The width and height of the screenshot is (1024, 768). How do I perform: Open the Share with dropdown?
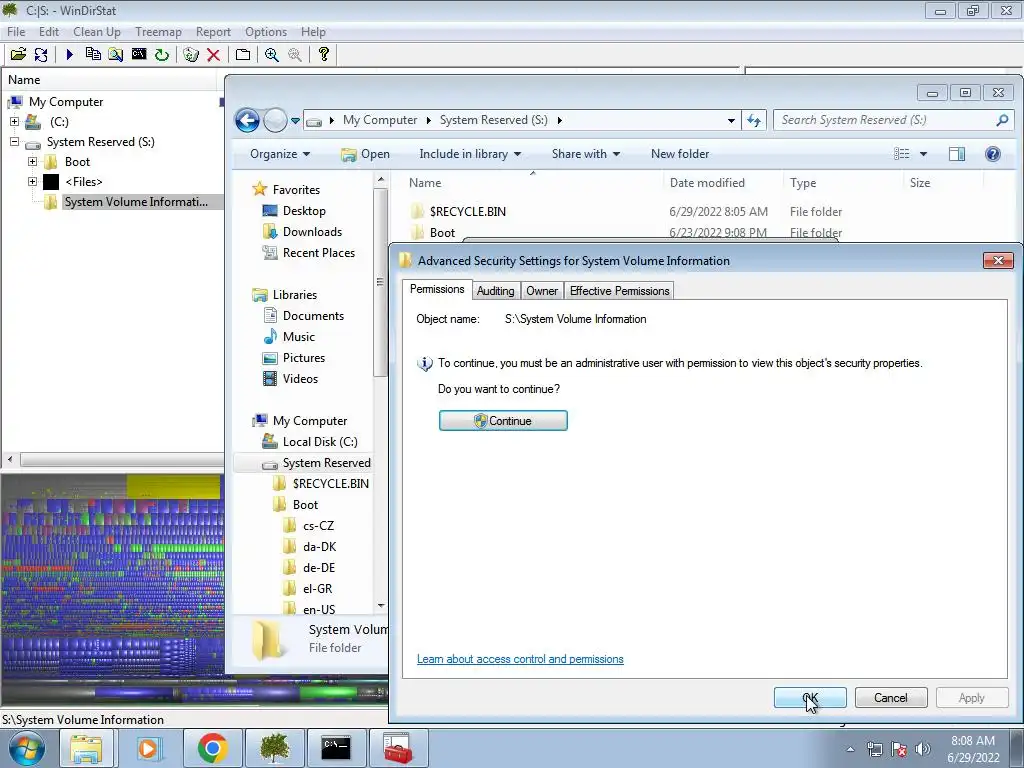585,154
